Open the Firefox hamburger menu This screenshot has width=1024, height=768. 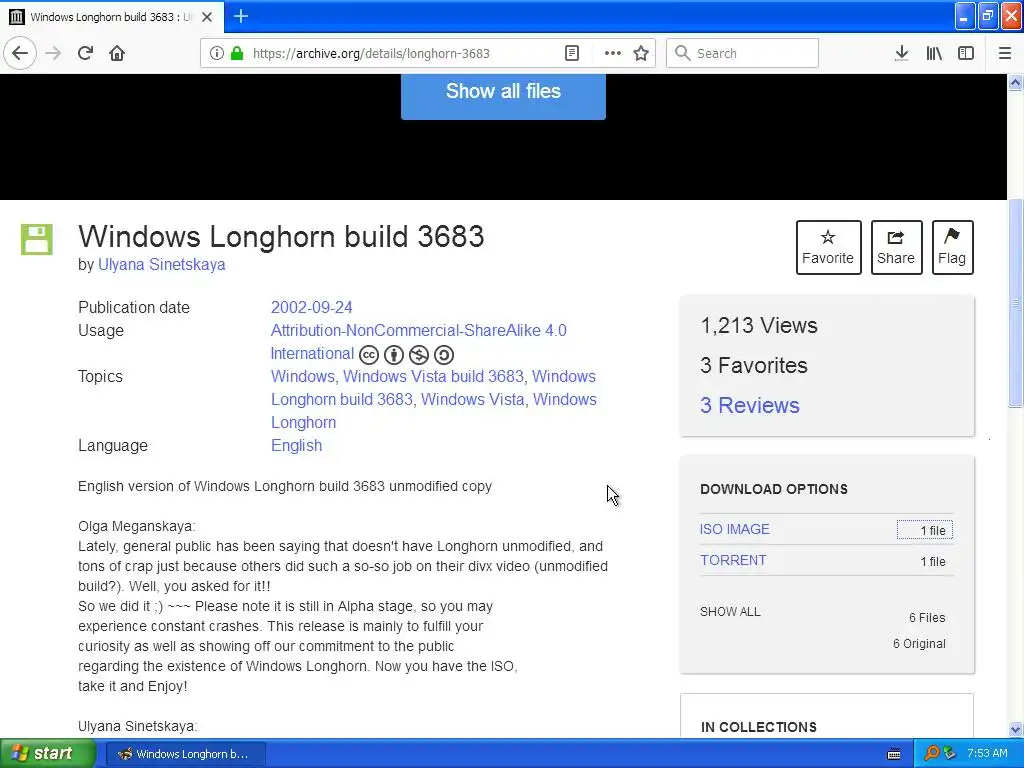pos(1005,53)
